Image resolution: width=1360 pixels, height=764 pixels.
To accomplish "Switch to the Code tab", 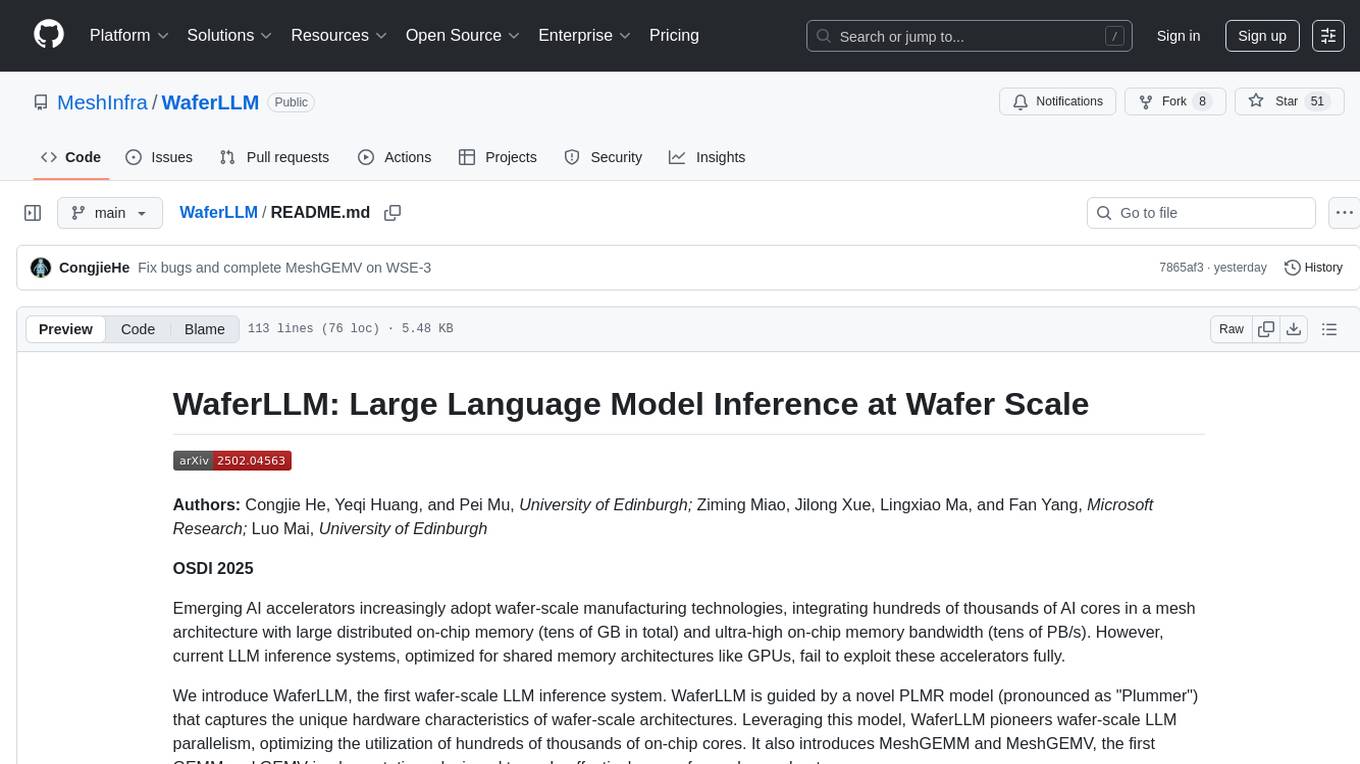I will (x=71, y=157).
